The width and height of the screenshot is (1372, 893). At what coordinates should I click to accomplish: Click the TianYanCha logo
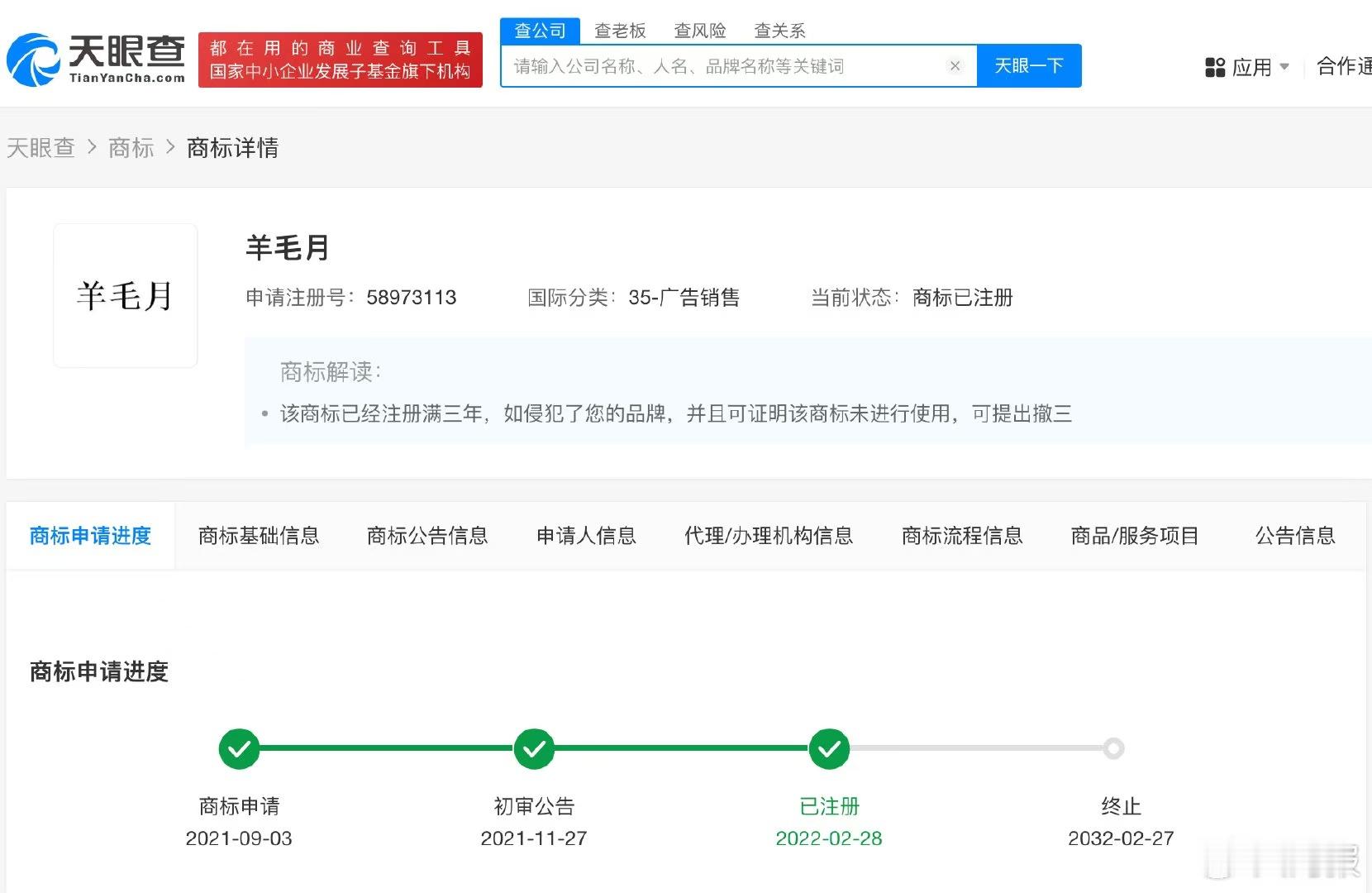[96, 60]
